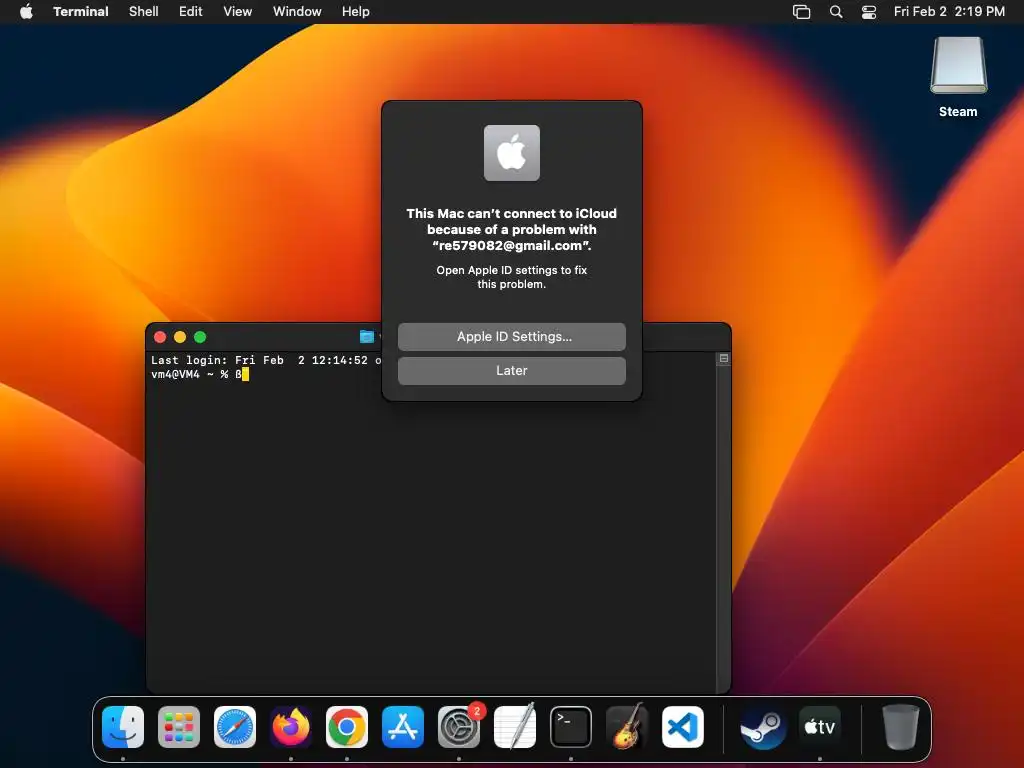The height and width of the screenshot is (768, 1024).
Task: Open the Terminal application menu
Action: coord(81,11)
